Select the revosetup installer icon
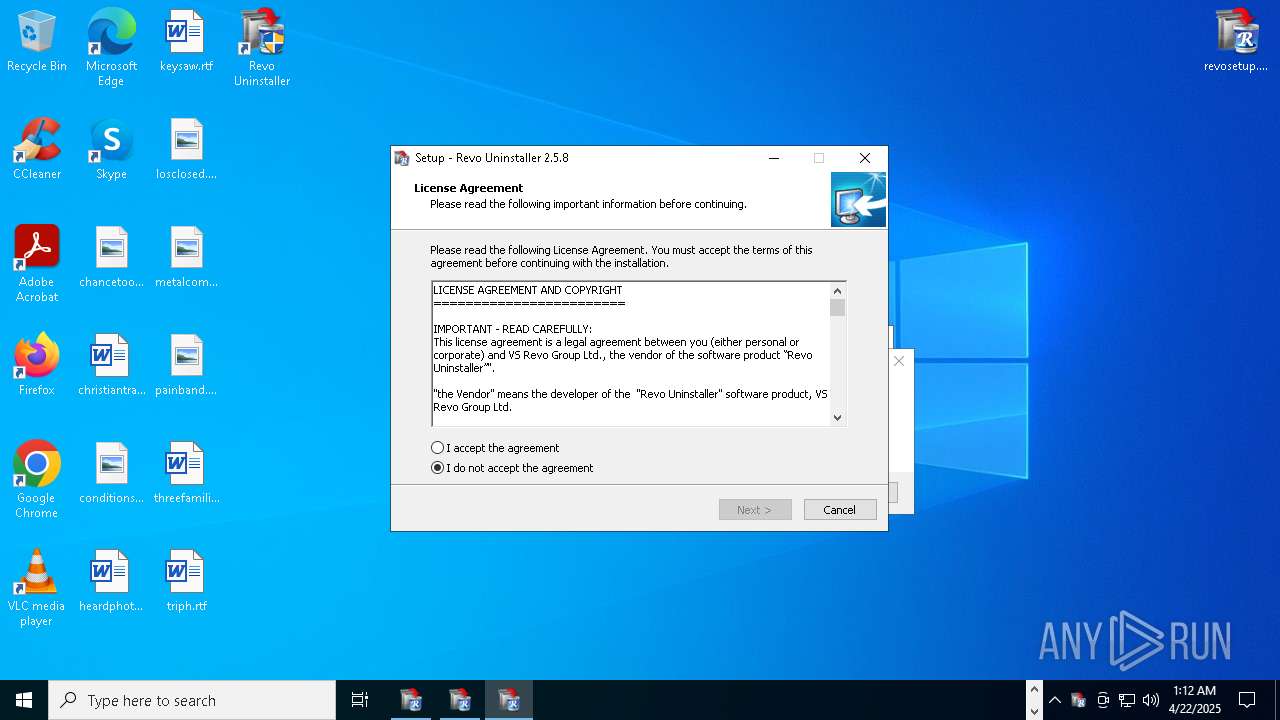Image resolution: width=1280 pixels, height=720 pixels. tap(1236, 42)
